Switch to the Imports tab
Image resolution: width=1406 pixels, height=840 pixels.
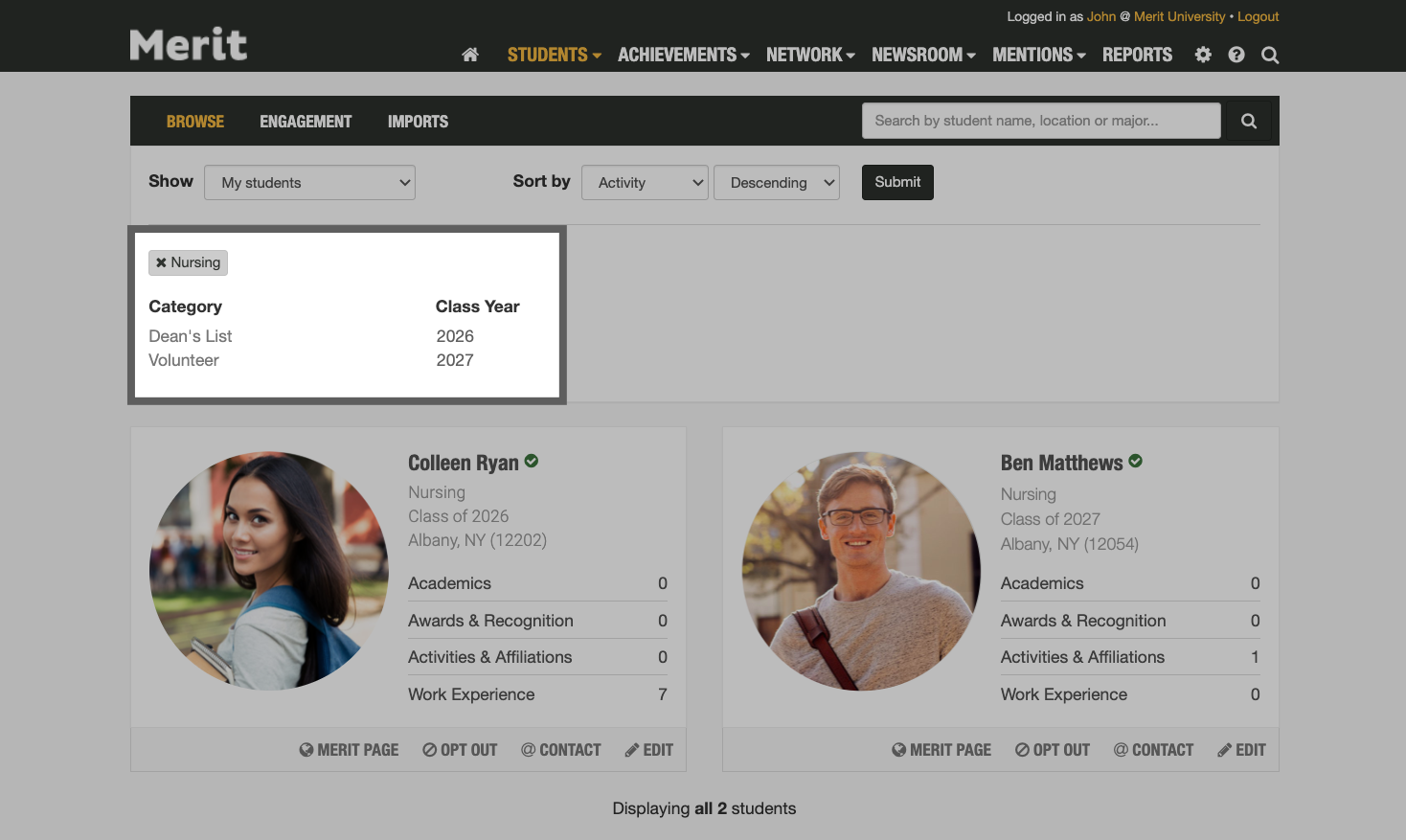tap(418, 122)
